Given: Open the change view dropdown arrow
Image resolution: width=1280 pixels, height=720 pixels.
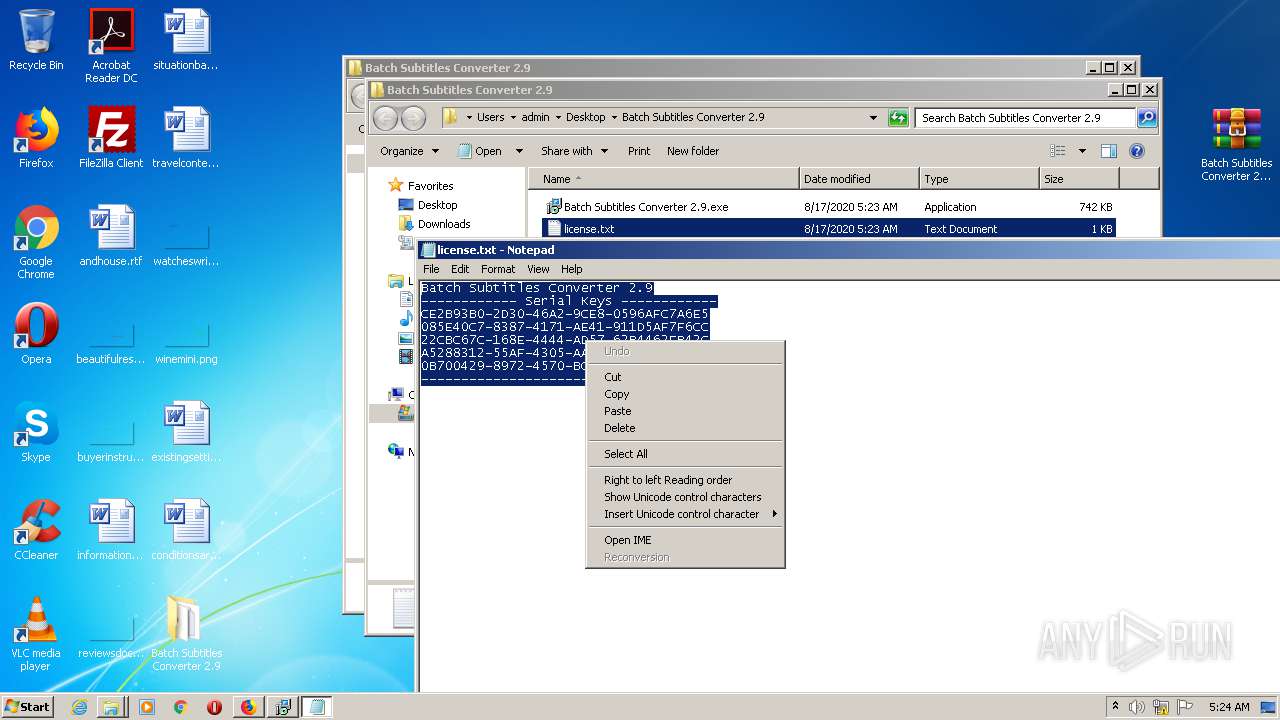Looking at the screenshot, I should [1082, 151].
